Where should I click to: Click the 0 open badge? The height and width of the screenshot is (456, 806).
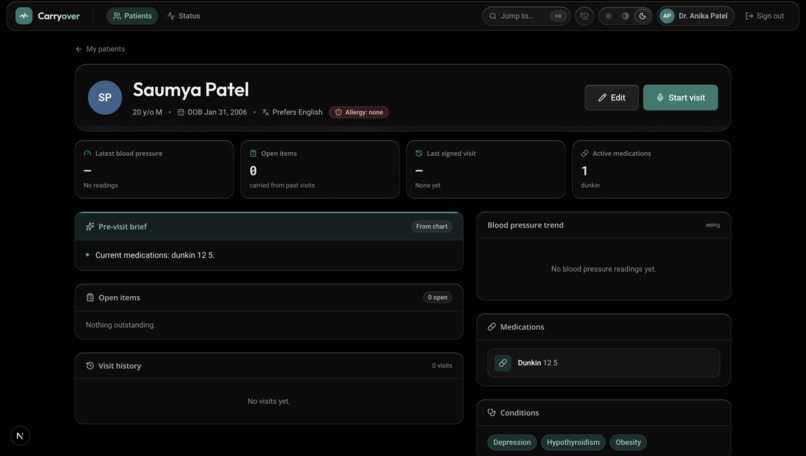coord(437,297)
